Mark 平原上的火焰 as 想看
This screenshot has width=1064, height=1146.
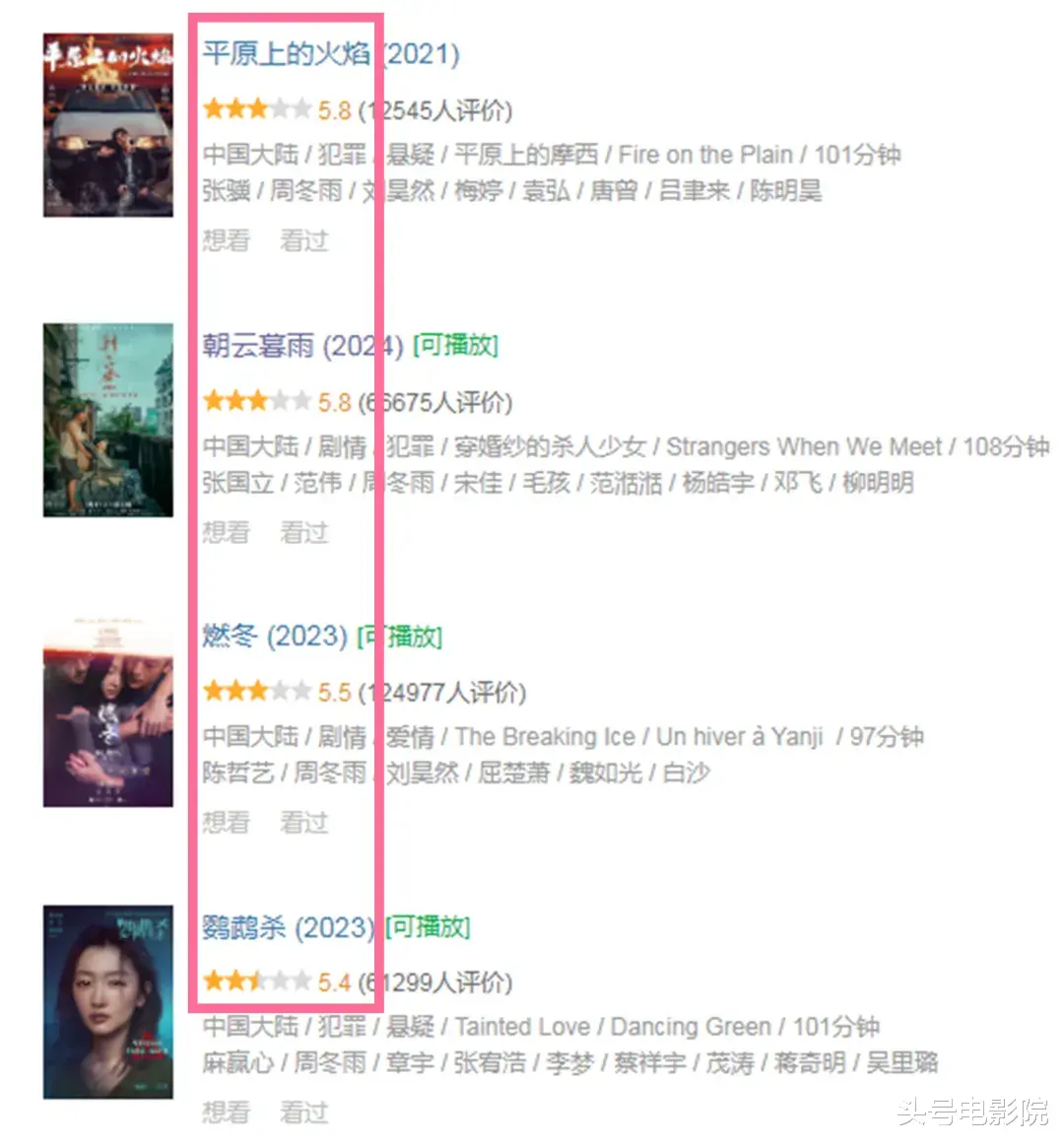pos(227,240)
